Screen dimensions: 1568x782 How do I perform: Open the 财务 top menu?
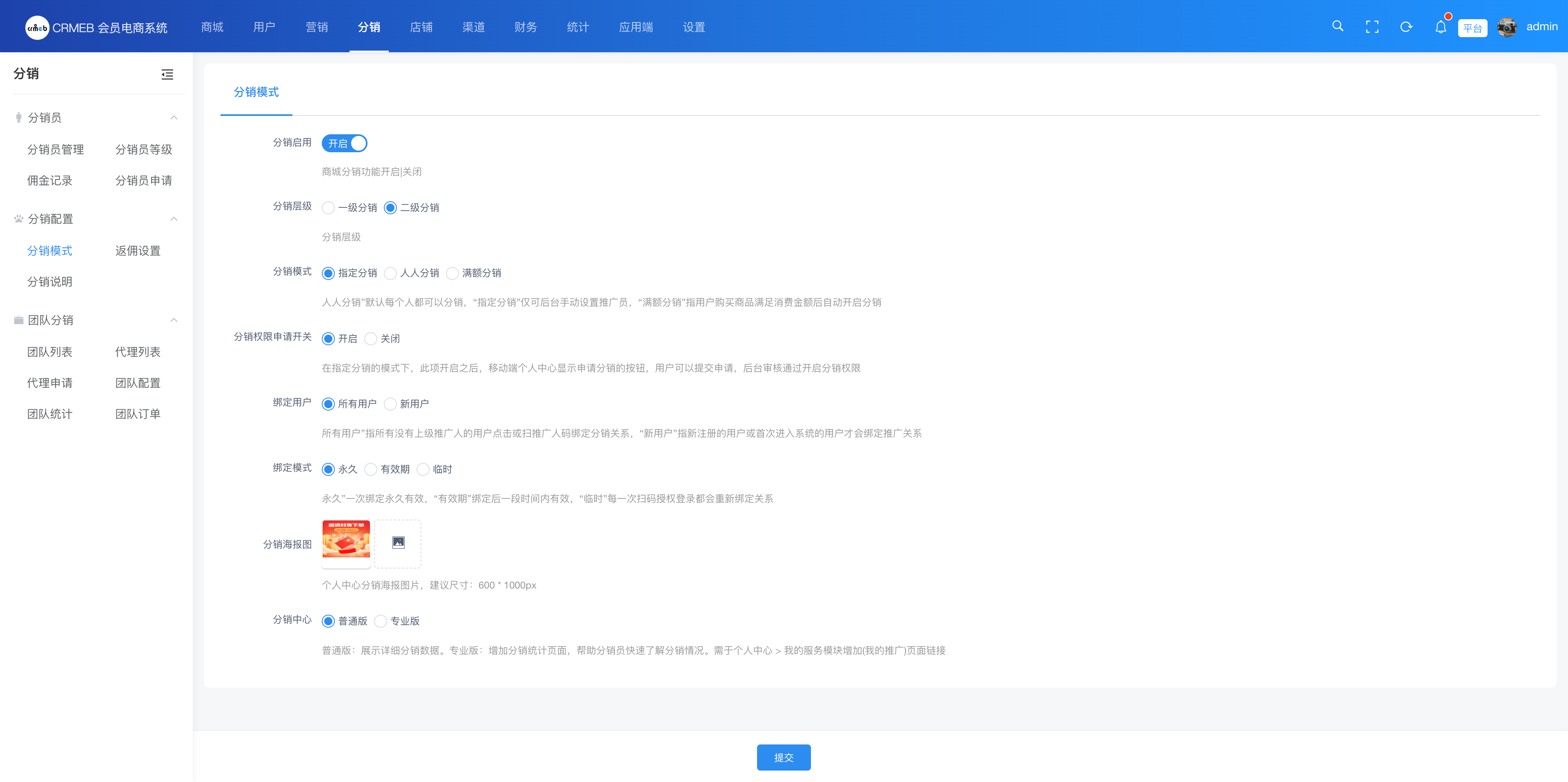(525, 27)
